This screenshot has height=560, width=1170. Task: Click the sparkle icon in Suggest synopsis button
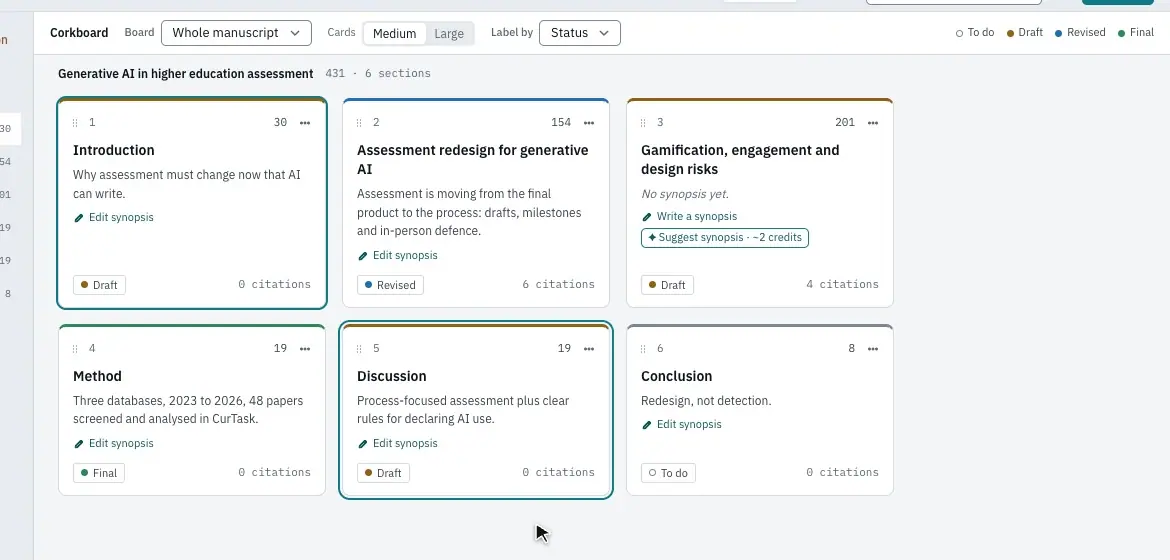[x=652, y=237]
